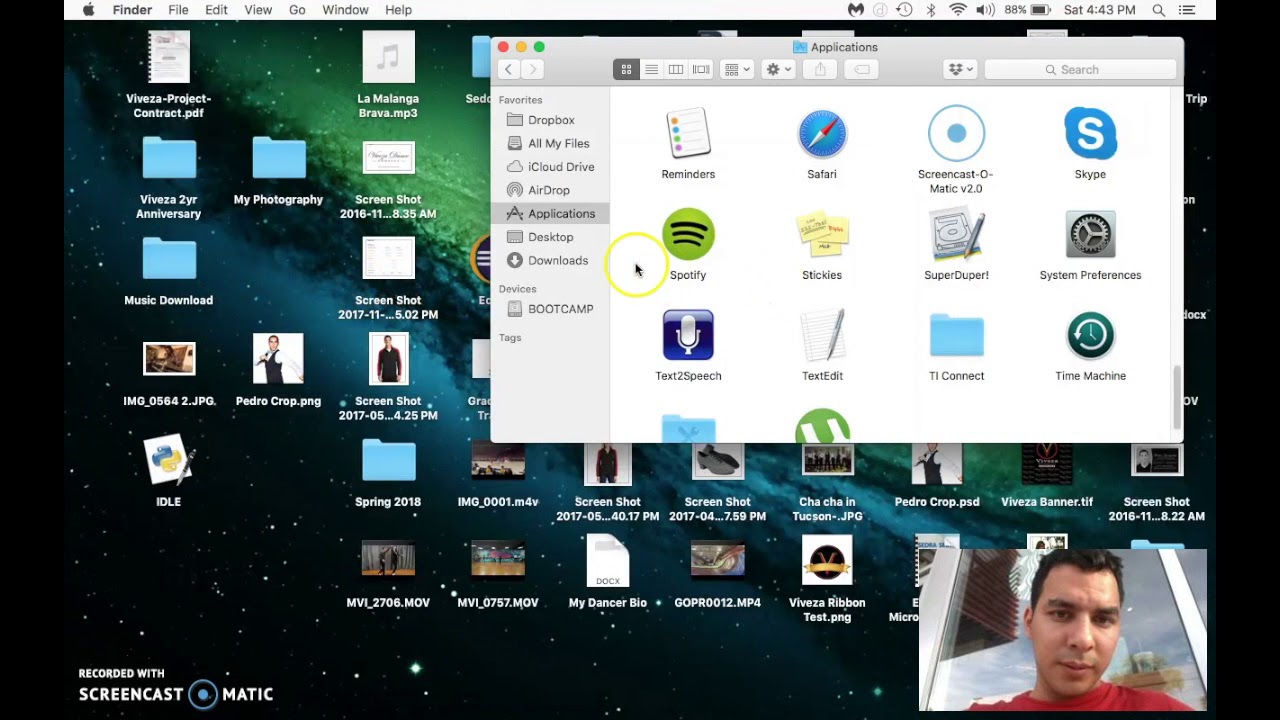Click the Time Machine app icon
The image size is (1280, 720).
click(x=1090, y=335)
